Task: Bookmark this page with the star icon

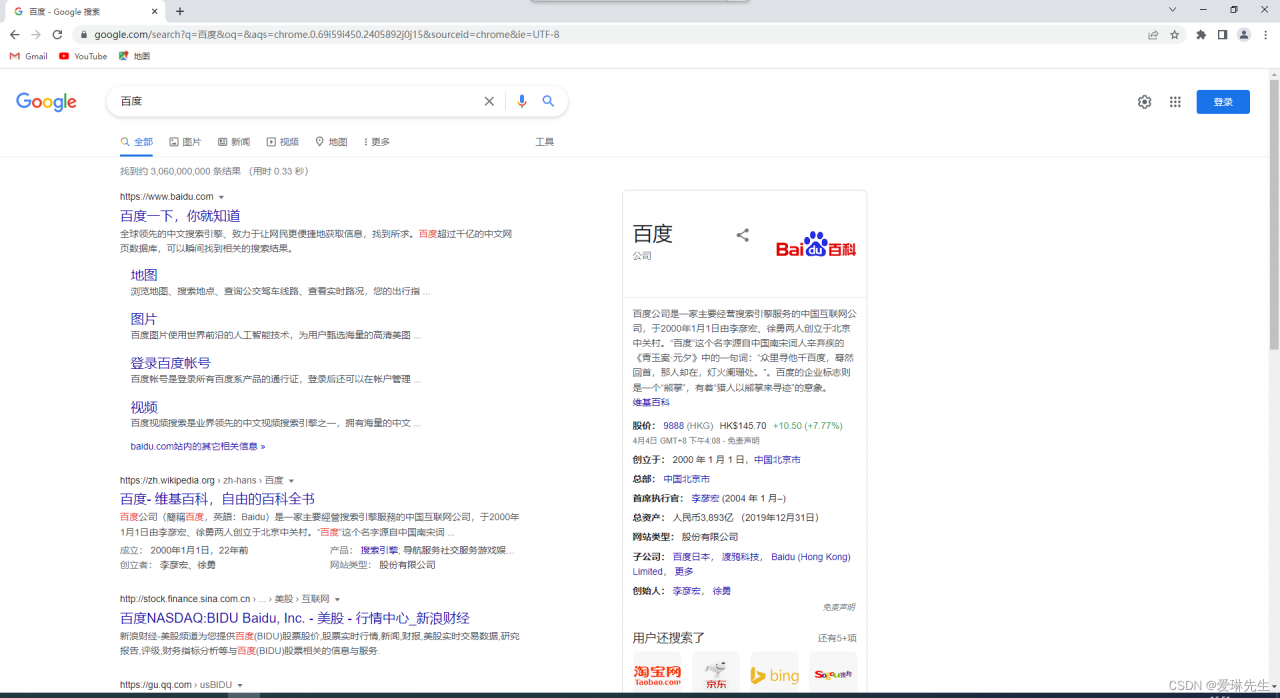Action: click(x=1175, y=34)
